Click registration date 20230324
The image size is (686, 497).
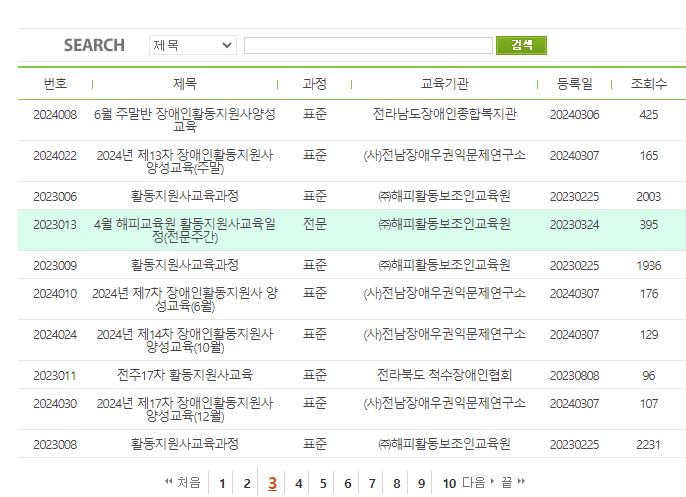coord(574,224)
